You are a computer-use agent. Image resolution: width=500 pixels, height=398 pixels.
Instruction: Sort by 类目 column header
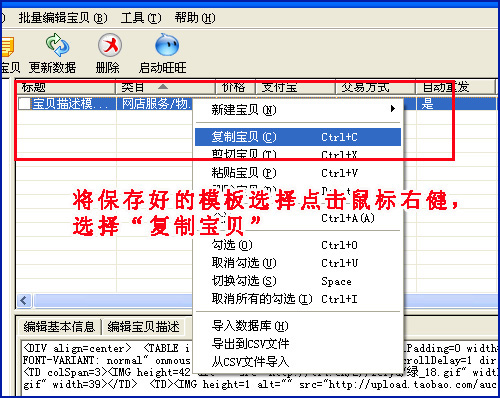click(x=166, y=87)
